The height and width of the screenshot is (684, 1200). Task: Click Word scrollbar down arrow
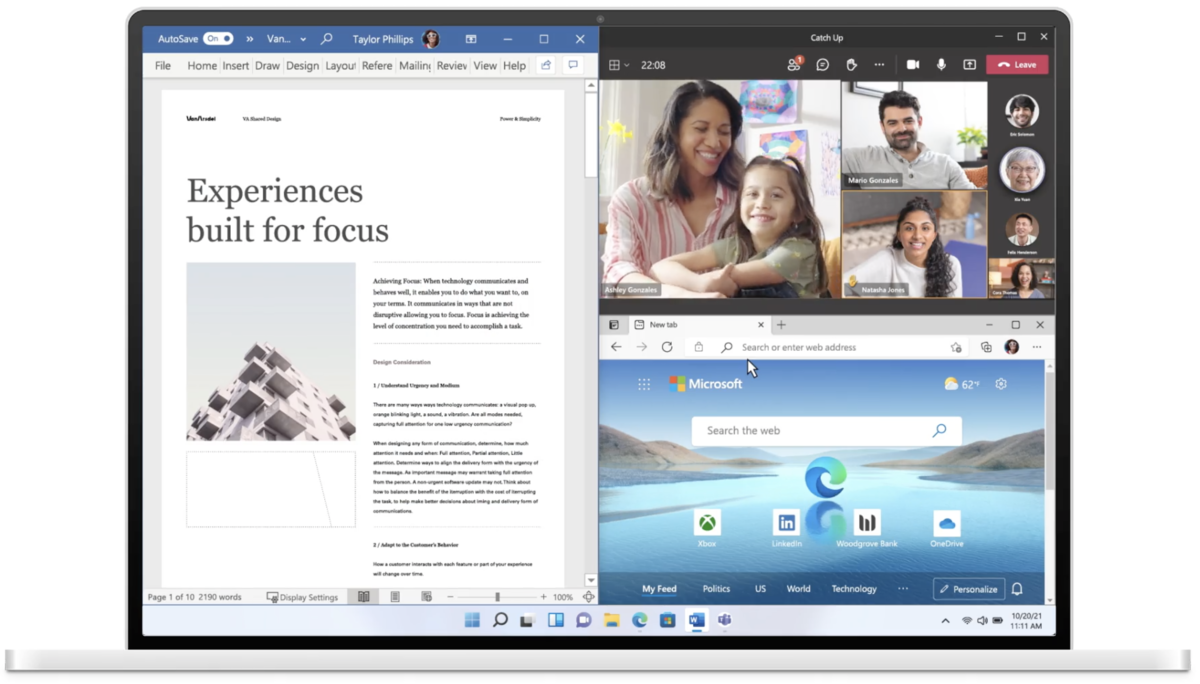[591, 580]
